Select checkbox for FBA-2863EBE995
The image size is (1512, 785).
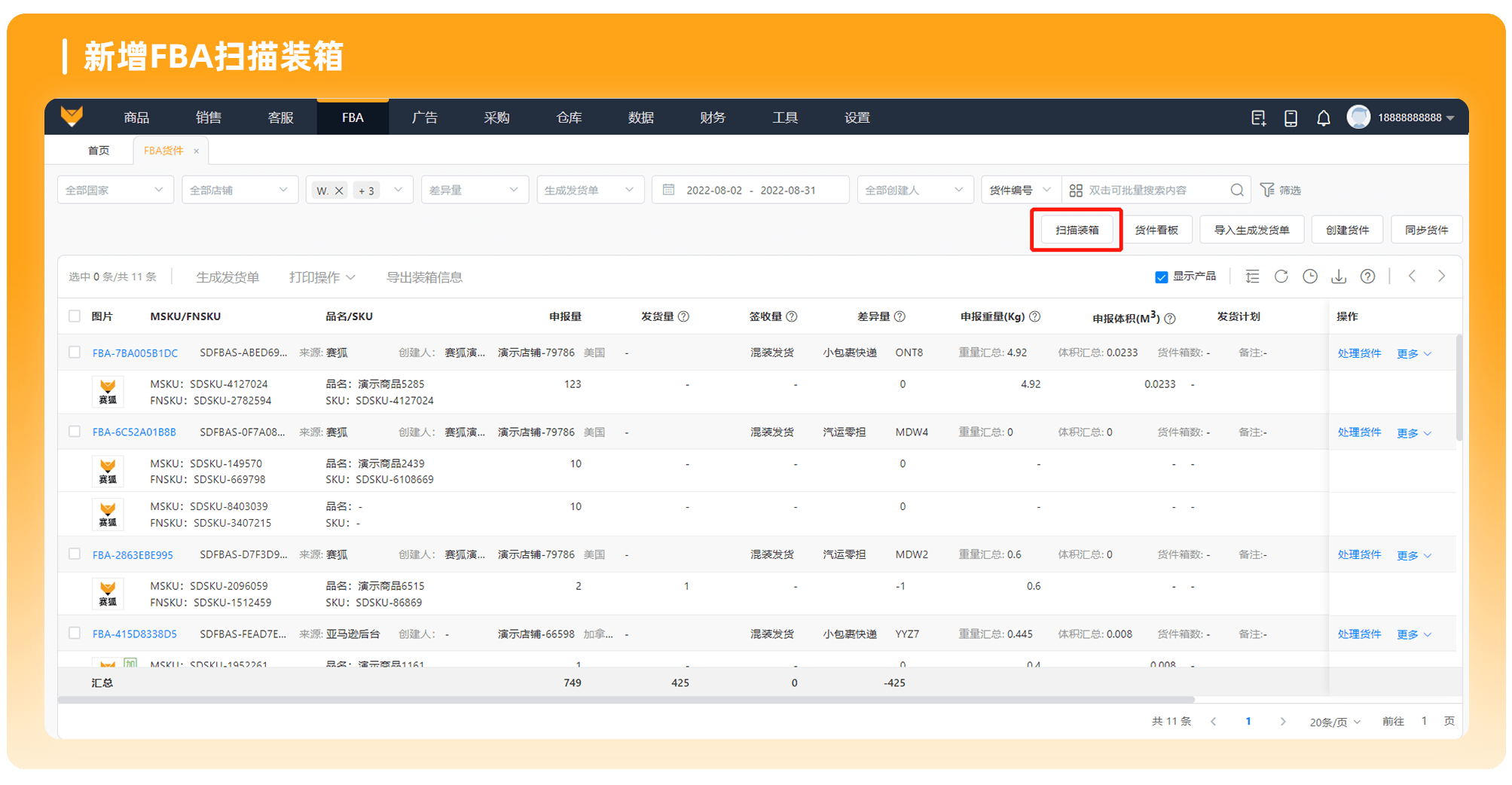(x=75, y=554)
